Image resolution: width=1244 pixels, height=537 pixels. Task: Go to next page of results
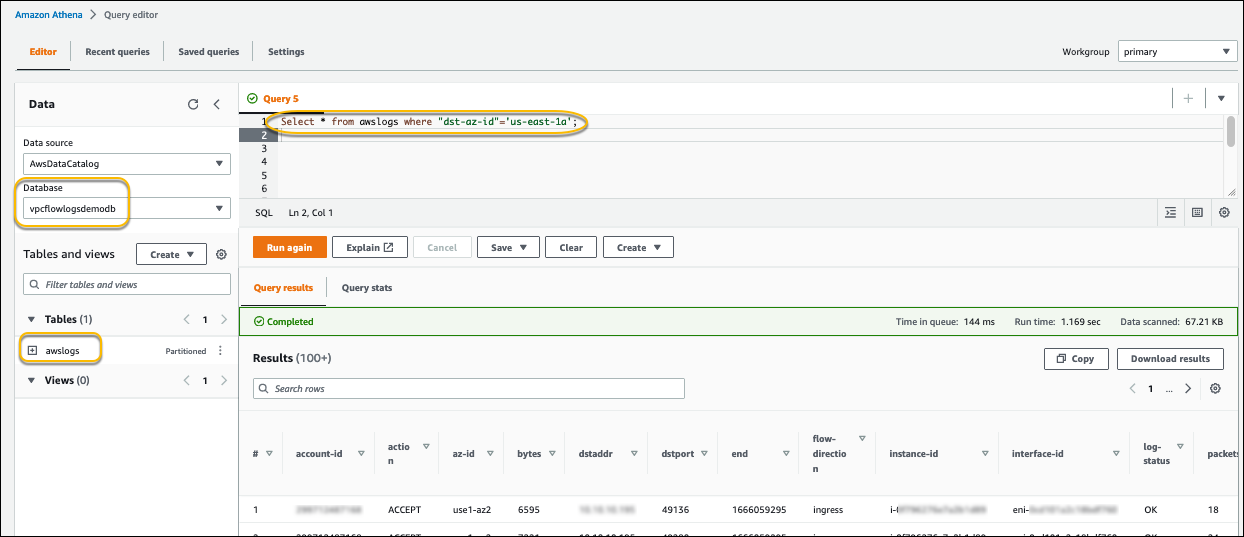[1188, 388]
